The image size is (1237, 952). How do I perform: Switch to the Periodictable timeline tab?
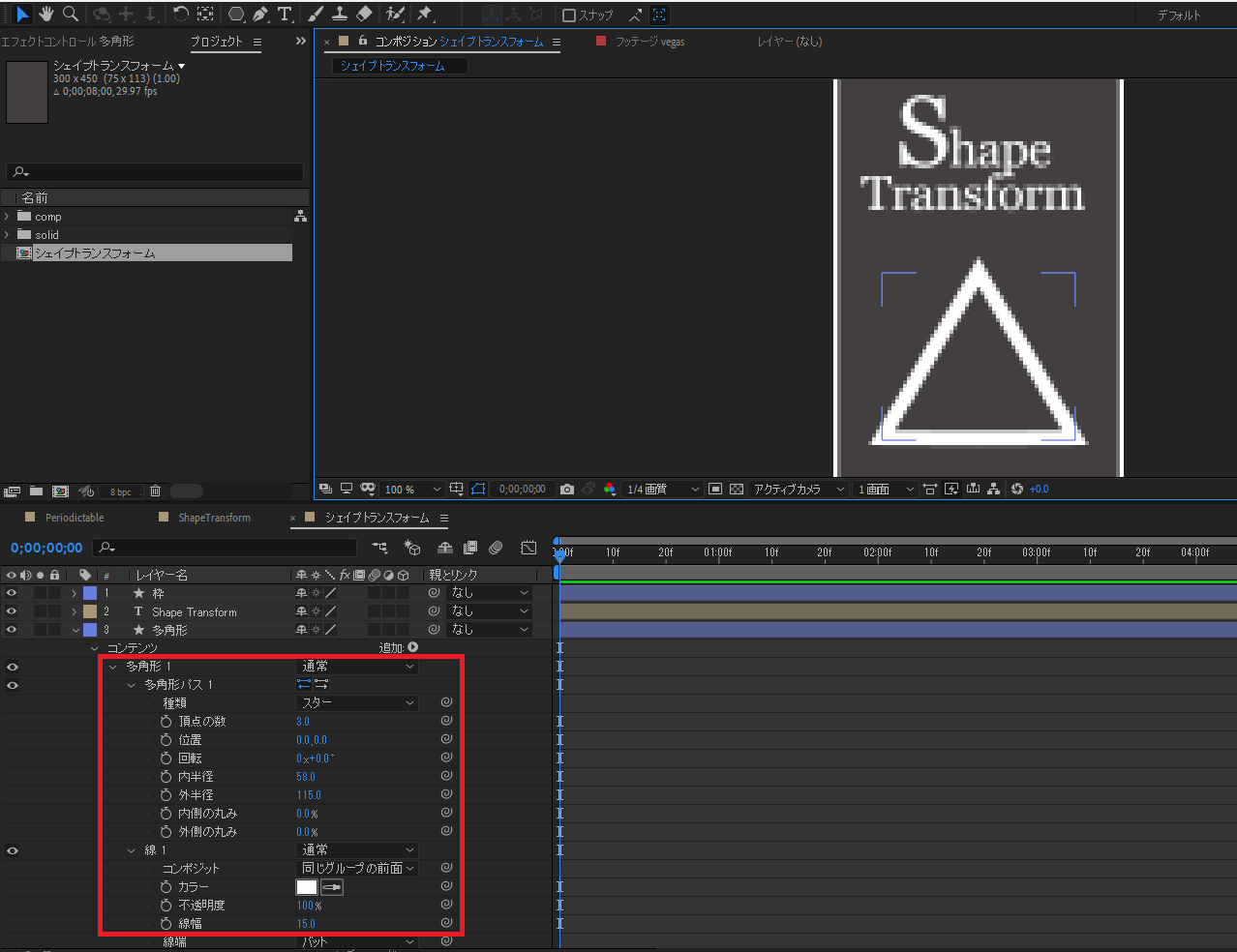pyautogui.click(x=75, y=518)
